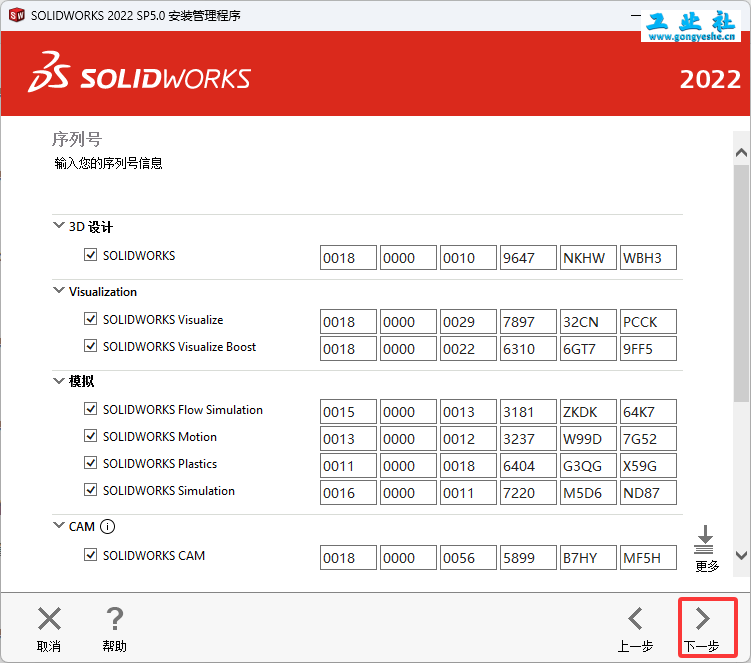Click the SOLIDWORKS app icon in title bar
Viewport: 751px width, 663px height.
pyautogui.click(x=17, y=15)
